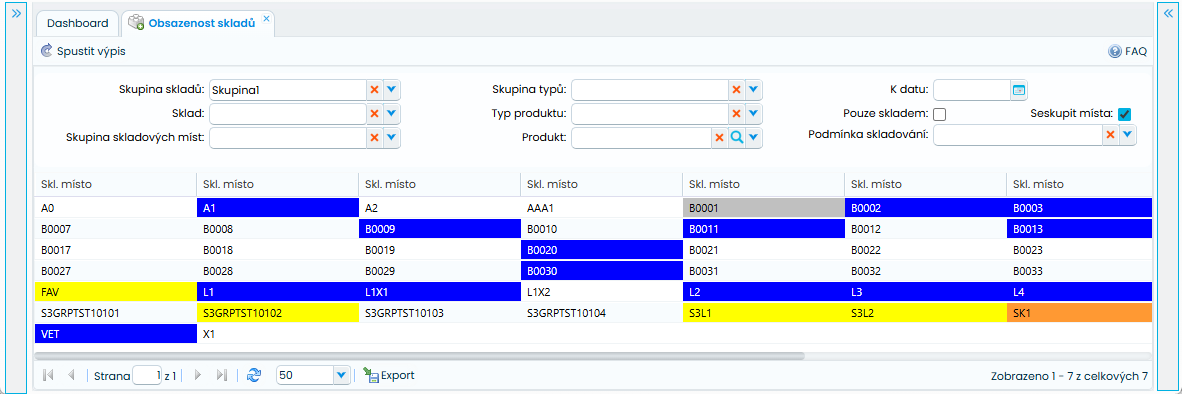Toggle the Pouze skladem checkbox
Screen dimensions: 1182x394
(x=939, y=115)
